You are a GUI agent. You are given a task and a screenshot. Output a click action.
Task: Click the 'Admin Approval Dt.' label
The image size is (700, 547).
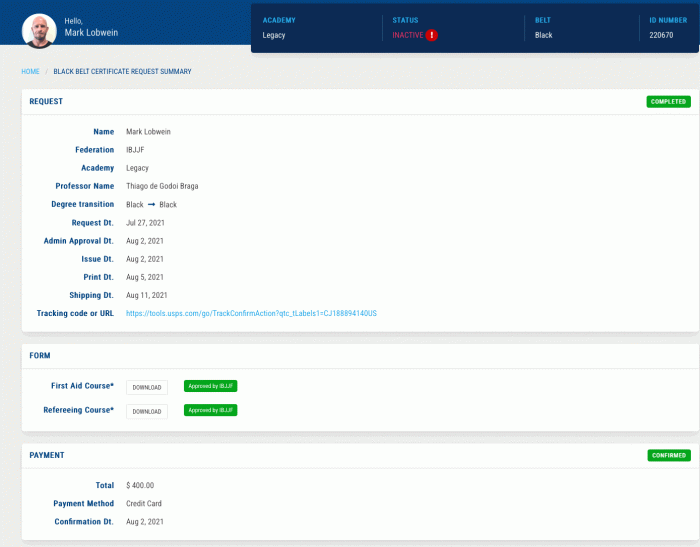pyautogui.click(x=79, y=241)
